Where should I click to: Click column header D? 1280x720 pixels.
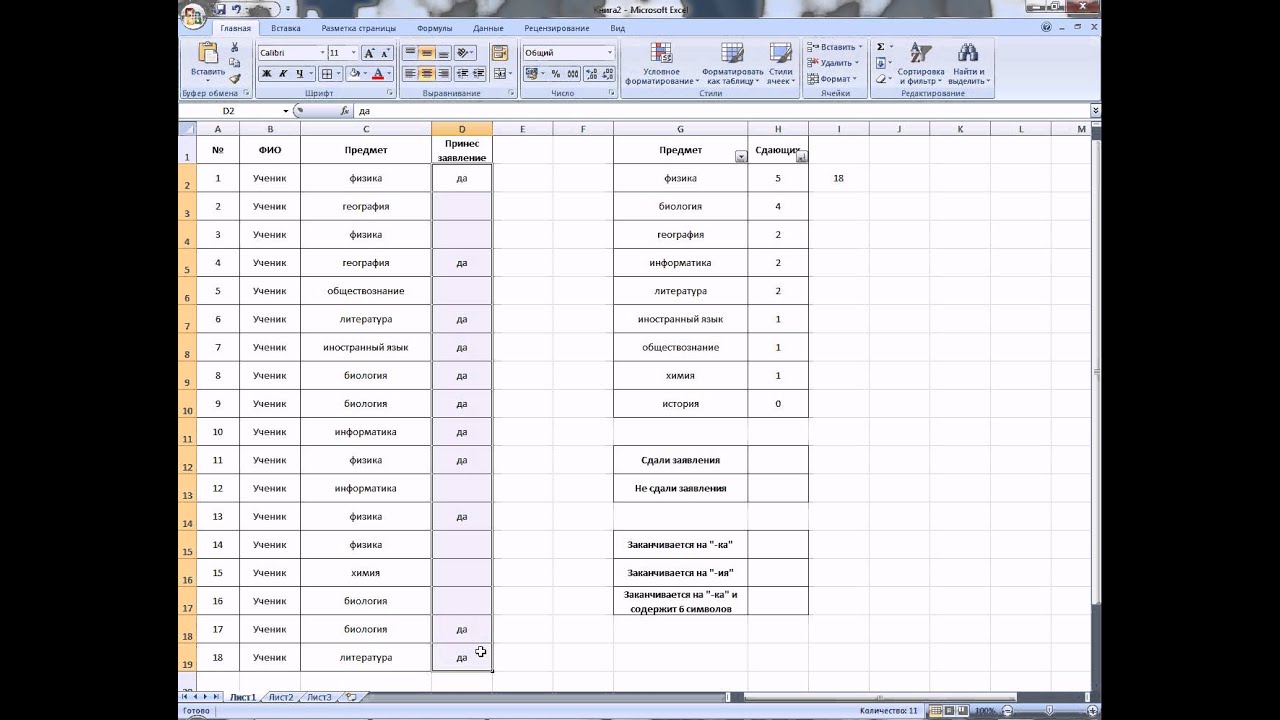click(462, 129)
